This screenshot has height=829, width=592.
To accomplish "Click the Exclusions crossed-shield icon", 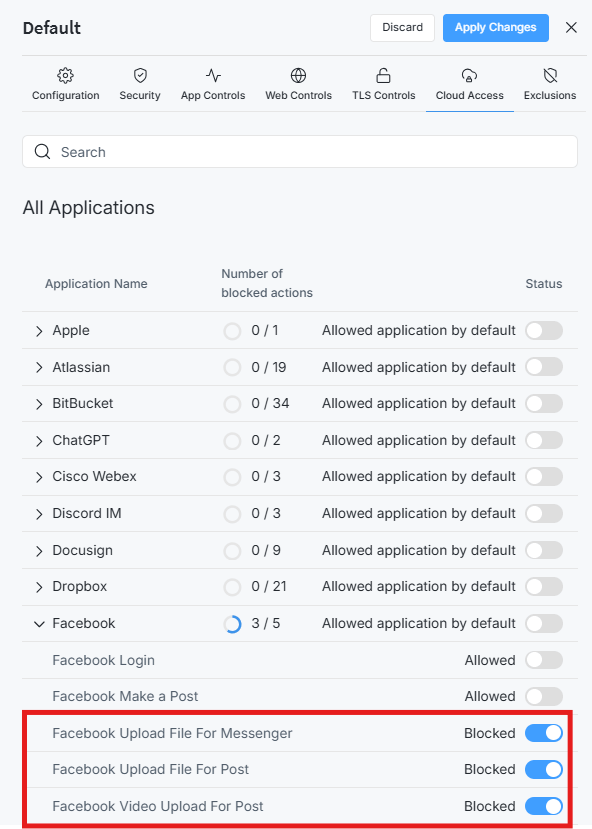I will (550, 76).
